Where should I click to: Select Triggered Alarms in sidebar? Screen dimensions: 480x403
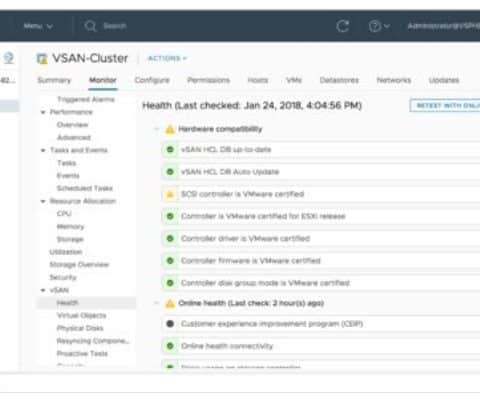click(x=86, y=99)
